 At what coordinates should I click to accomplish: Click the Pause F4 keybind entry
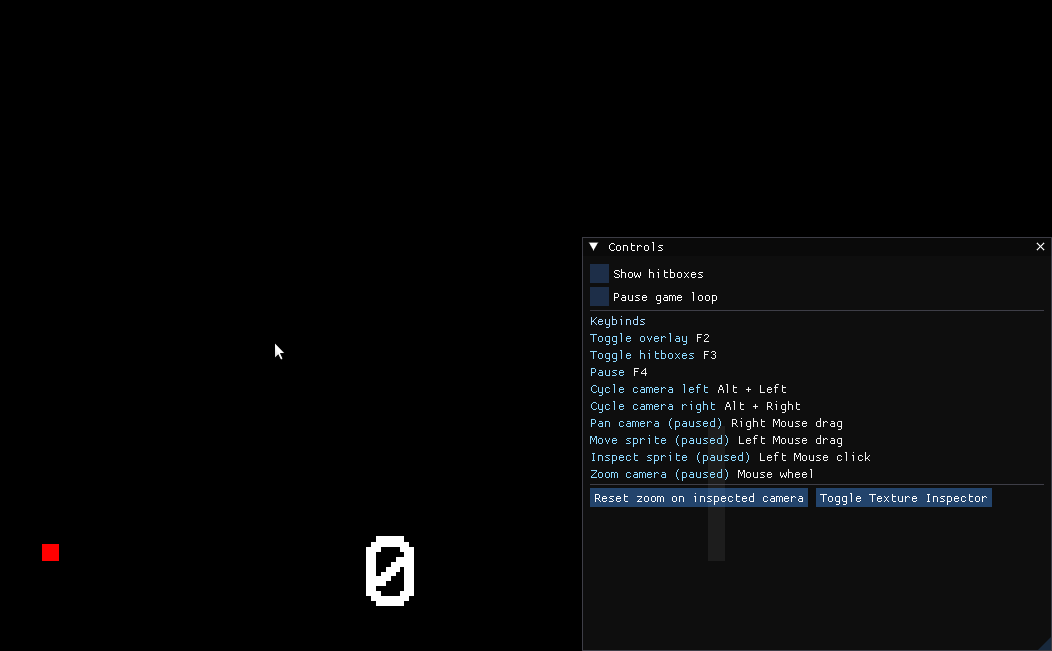[618, 372]
